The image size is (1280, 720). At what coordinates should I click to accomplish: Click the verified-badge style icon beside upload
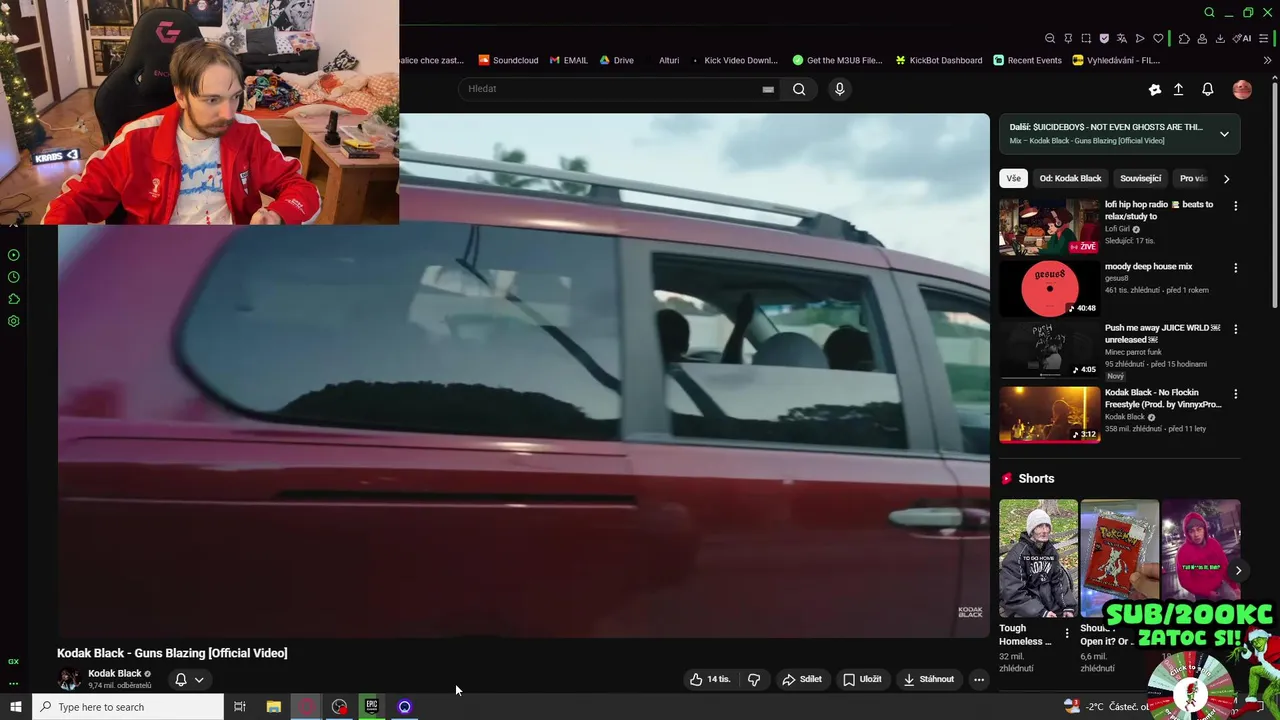click(x=1154, y=89)
